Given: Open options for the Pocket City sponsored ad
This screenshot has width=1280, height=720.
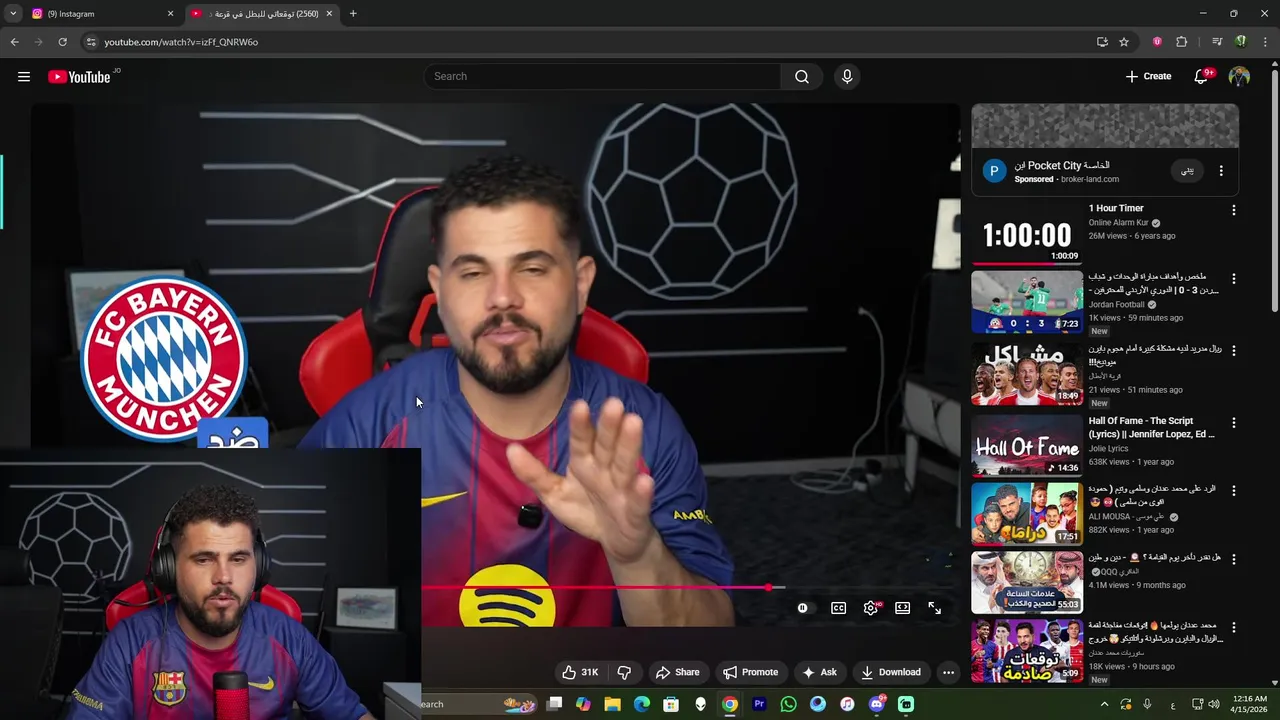Looking at the screenshot, I should 1221,171.
